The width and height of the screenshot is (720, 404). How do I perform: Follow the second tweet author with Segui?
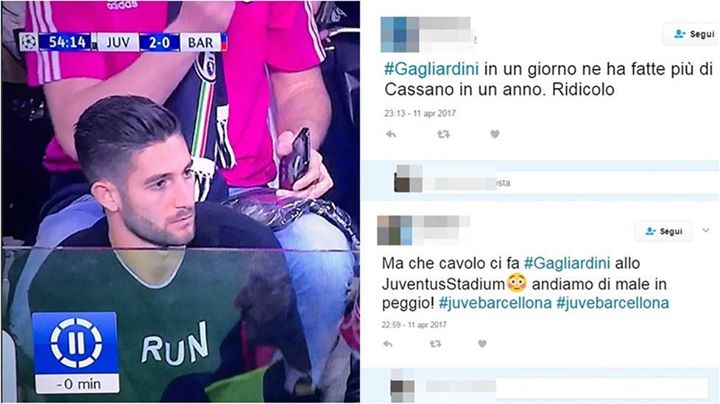(663, 231)
